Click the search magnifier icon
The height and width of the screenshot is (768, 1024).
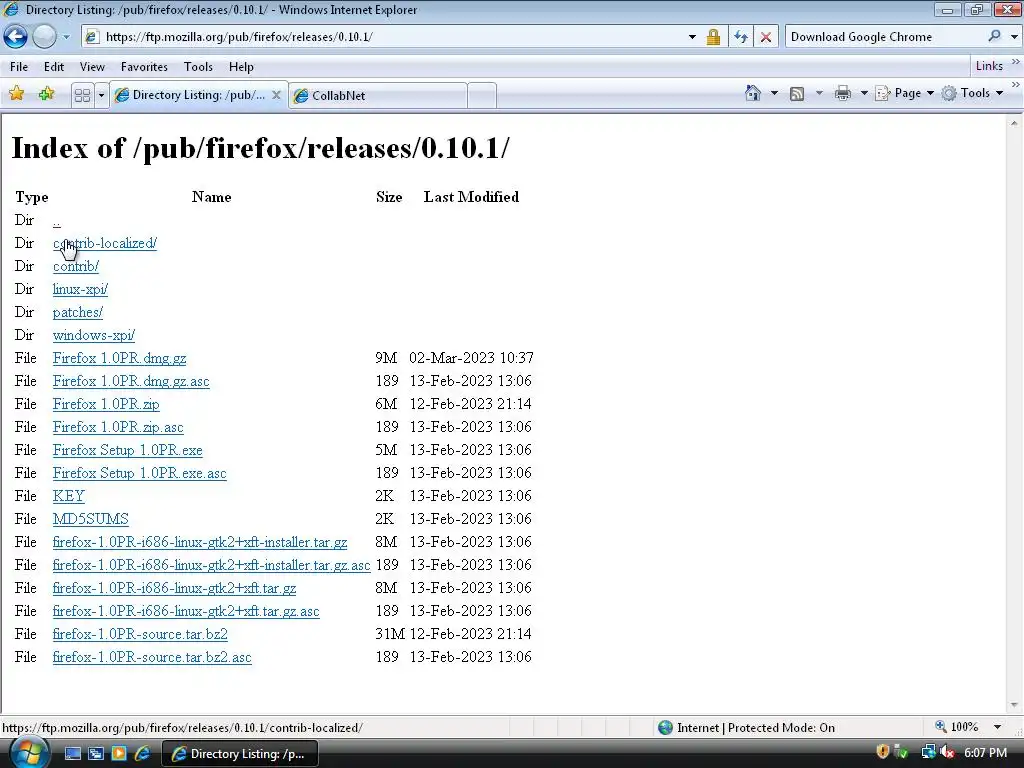995,37
